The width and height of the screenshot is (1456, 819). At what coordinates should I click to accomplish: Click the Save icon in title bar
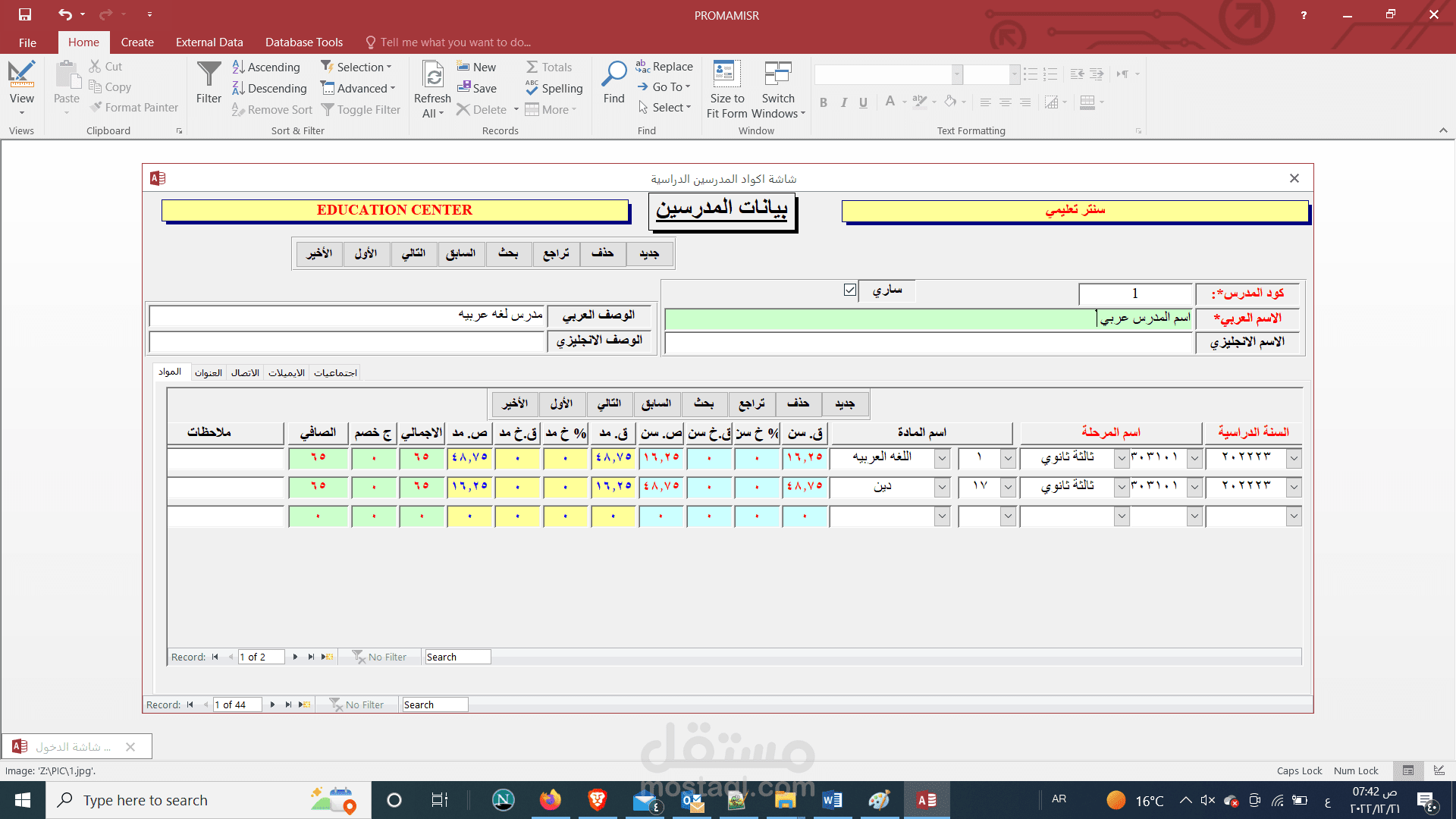pos(25,14)
